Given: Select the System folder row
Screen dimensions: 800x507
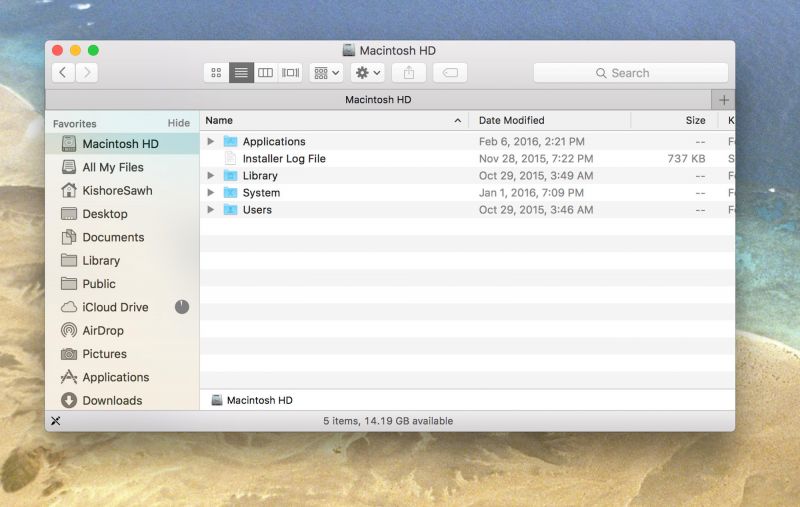Looking at the screenshot, I should point(467,193).
